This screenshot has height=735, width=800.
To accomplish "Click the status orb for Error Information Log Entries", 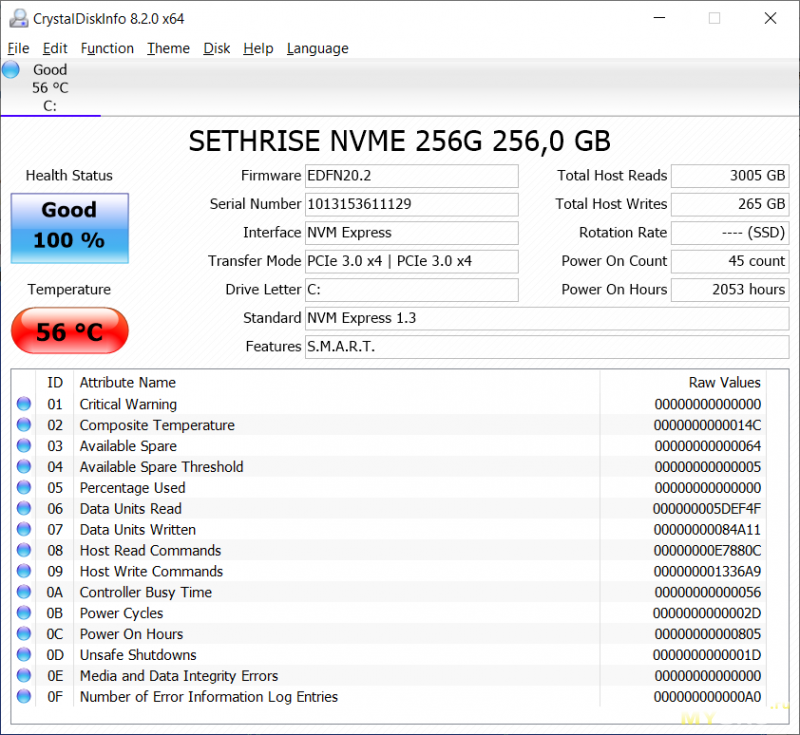I will pyautogui.click(x=23, y=696).
